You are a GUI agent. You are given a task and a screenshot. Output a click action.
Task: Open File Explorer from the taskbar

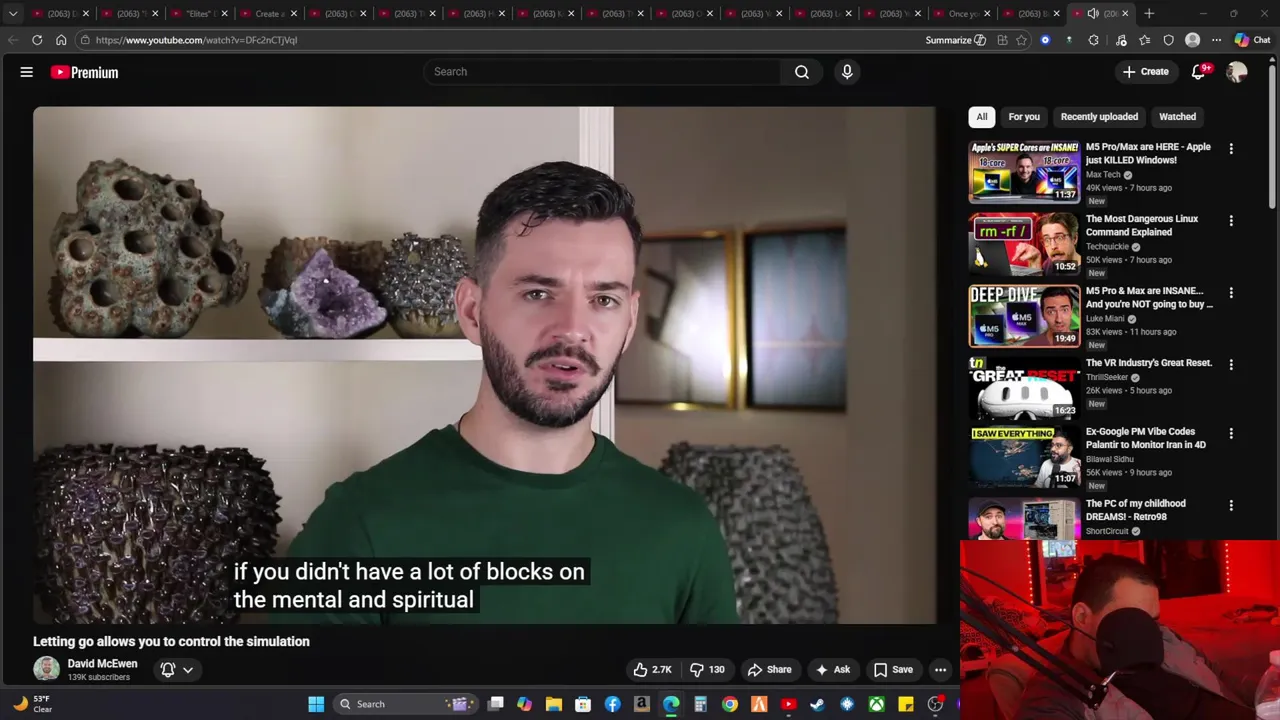click(x=553, y=704)
